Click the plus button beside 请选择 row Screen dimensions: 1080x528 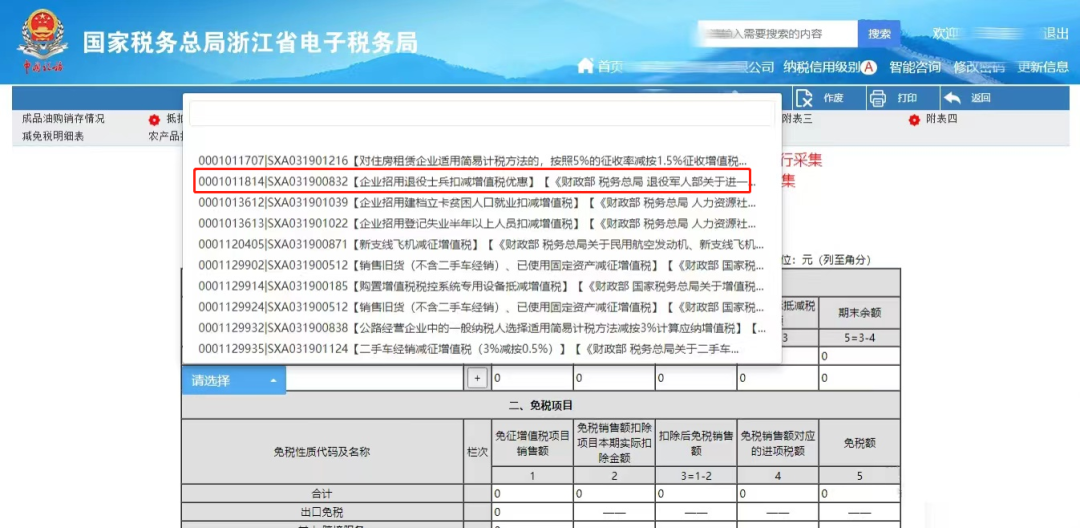click(476, 378)
